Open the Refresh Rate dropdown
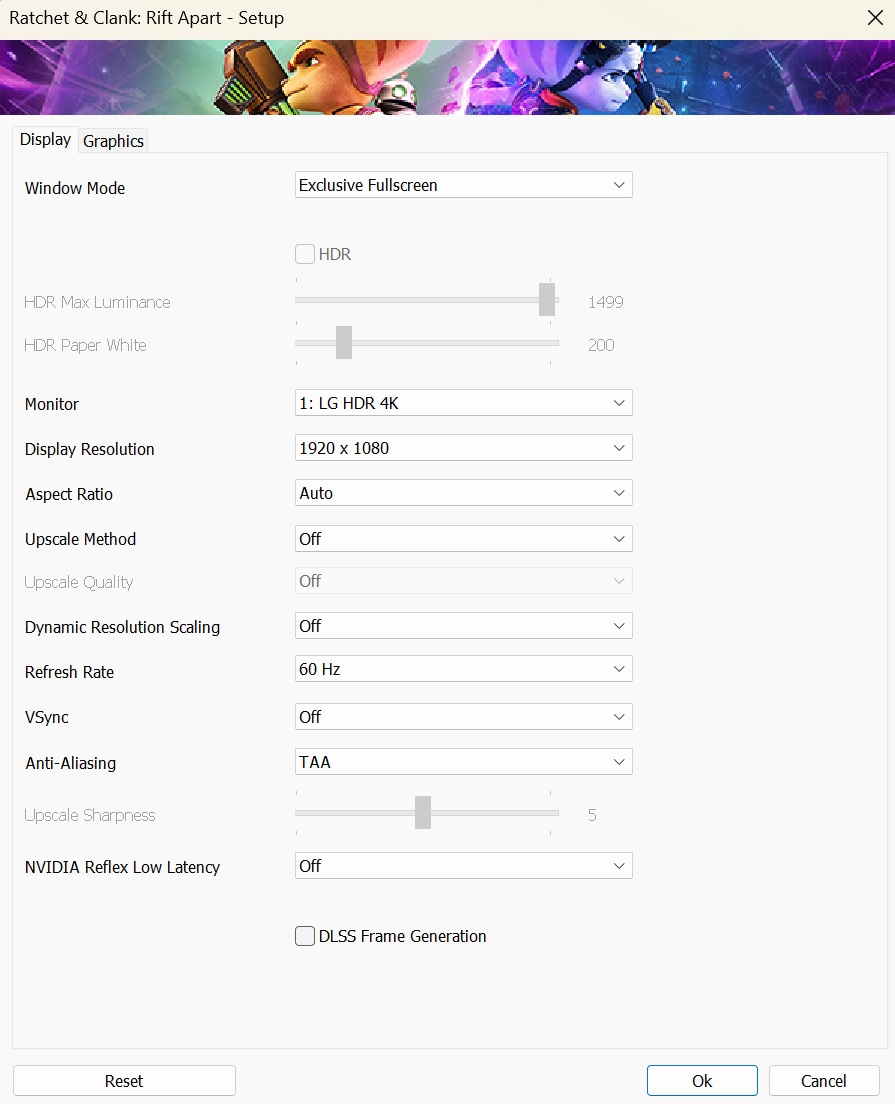Image resolution: width=895 pixels, height=1104 pixels. [463, 669]
